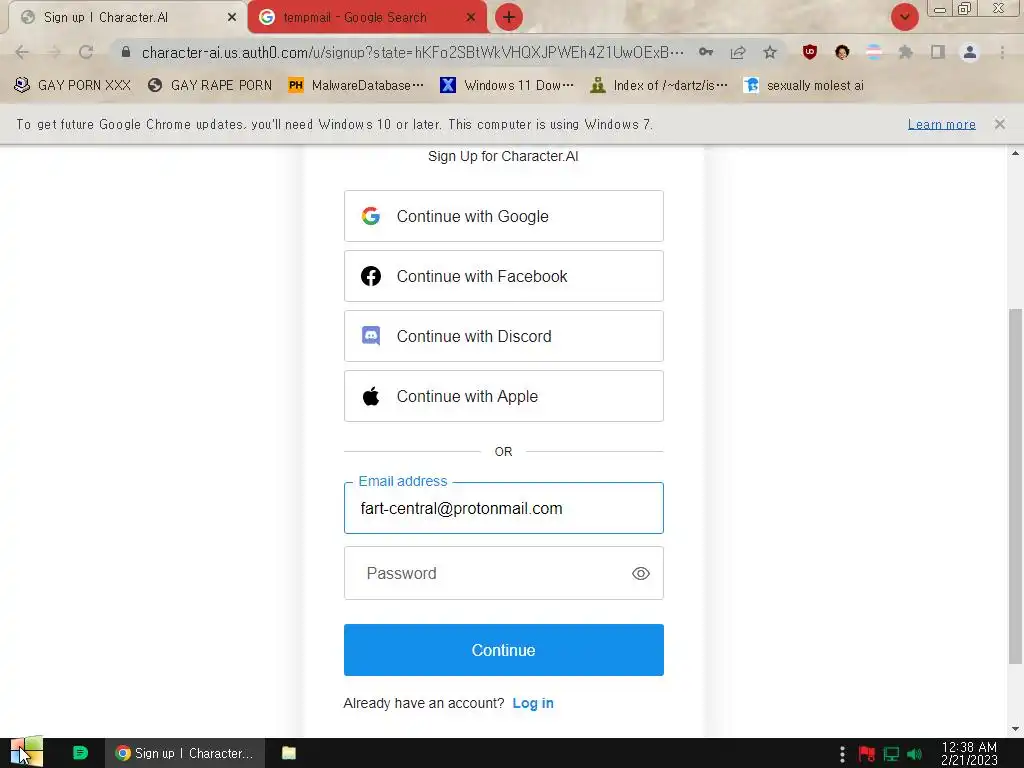Click scrollbar up arrow
The width and height of the screenshot is (1024, 768).
[x=1015, y=153]
